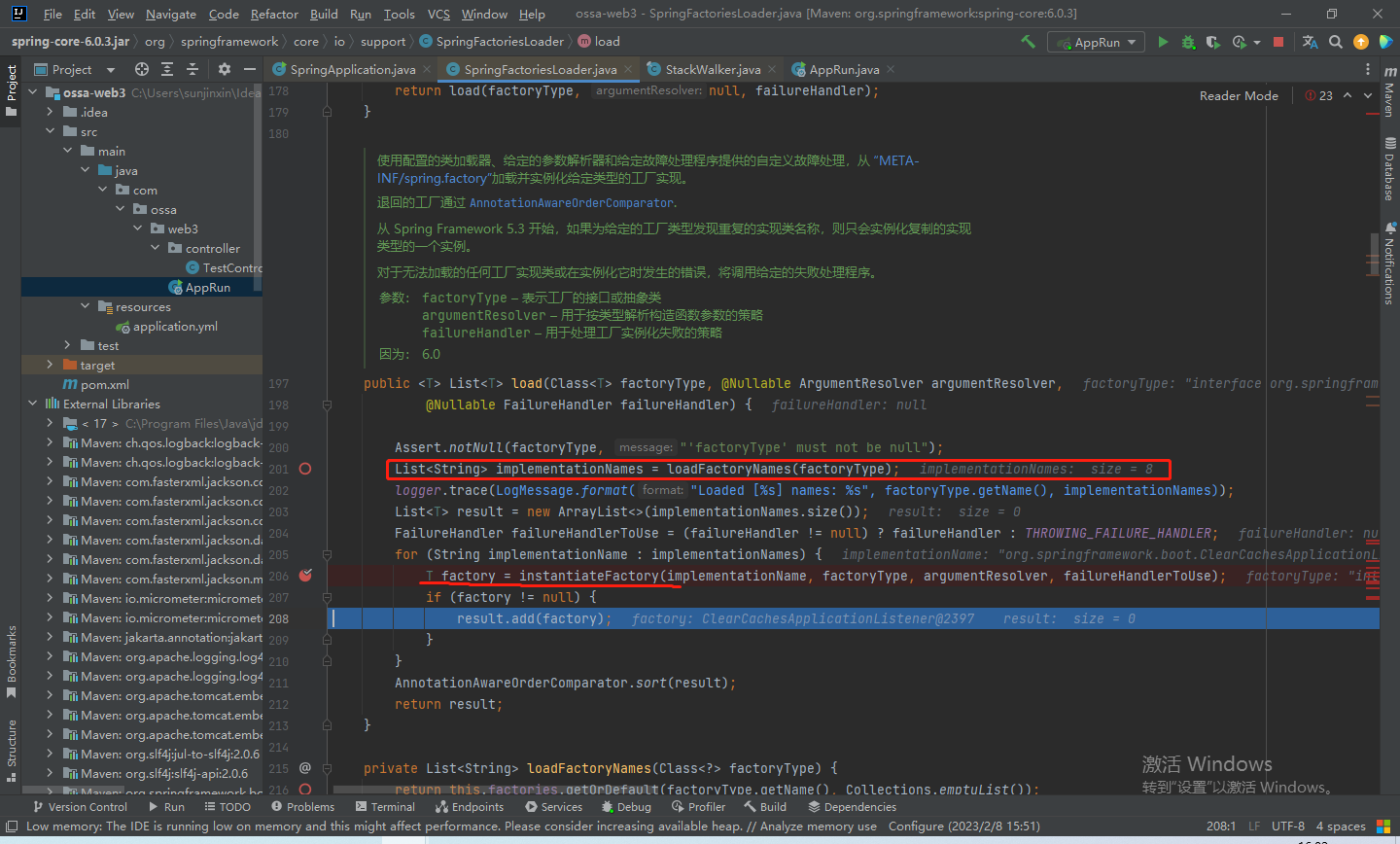Start debugging with the bug icon
The width and height of the screenshot is (1400, 844).
(x=1188, y=42)
